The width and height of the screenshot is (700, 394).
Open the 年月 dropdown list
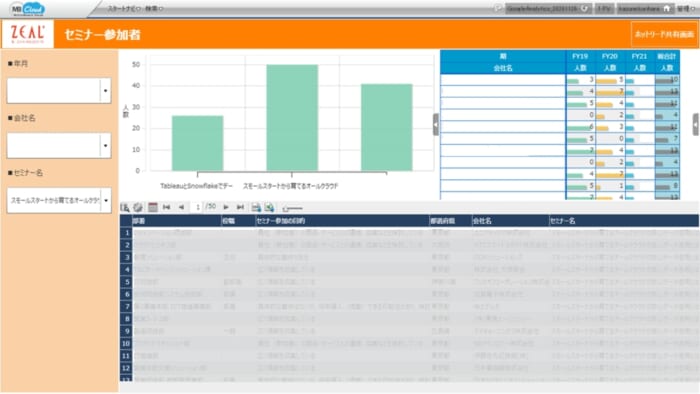click(x=105, y=91)
